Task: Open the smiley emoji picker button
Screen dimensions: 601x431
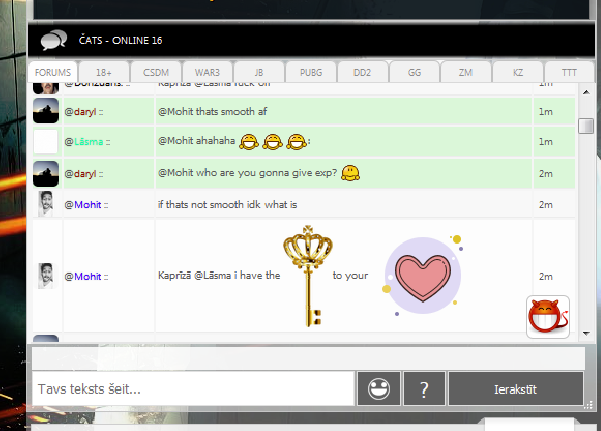Action: (379, 388)
